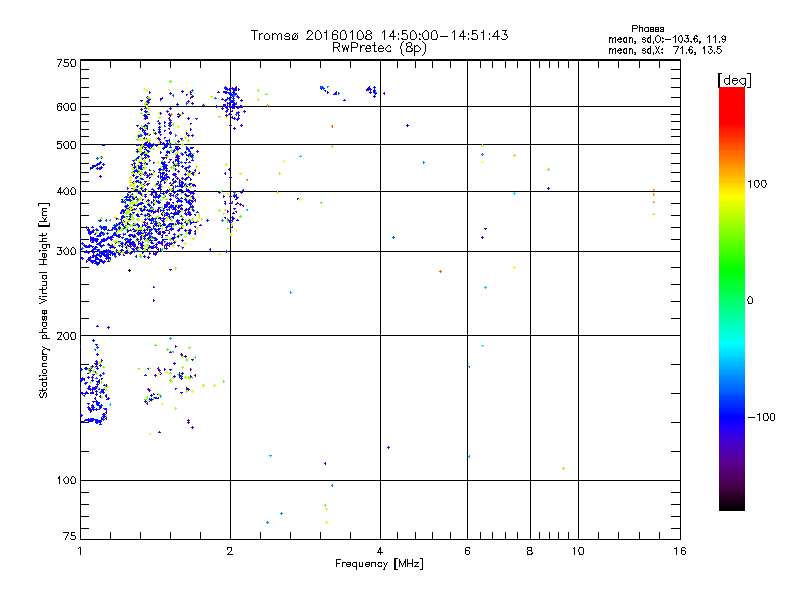
Task: Click the y-axis tick label '600'
Action: 66,107
